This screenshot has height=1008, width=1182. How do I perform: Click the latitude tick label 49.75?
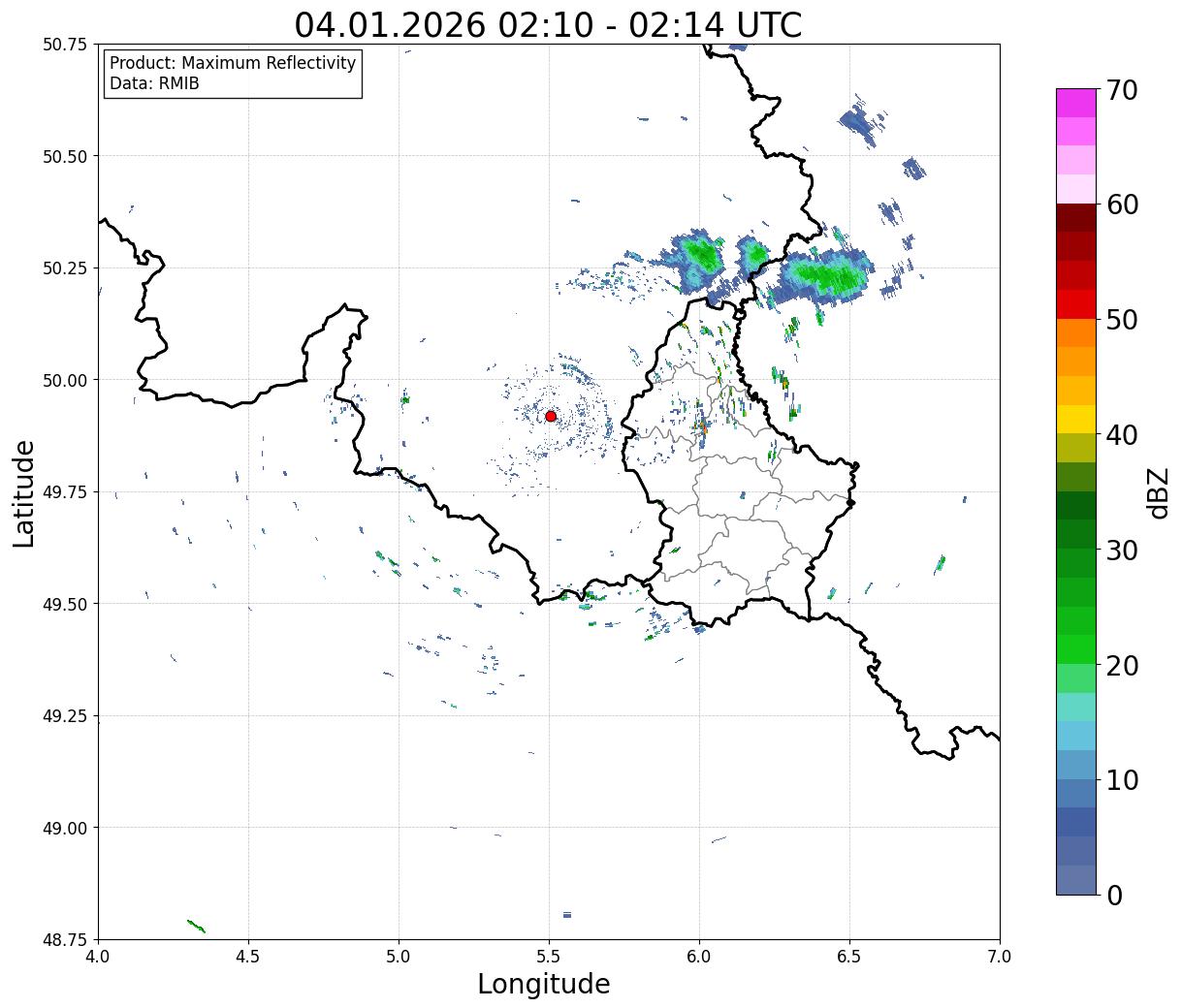pos(64,492)
